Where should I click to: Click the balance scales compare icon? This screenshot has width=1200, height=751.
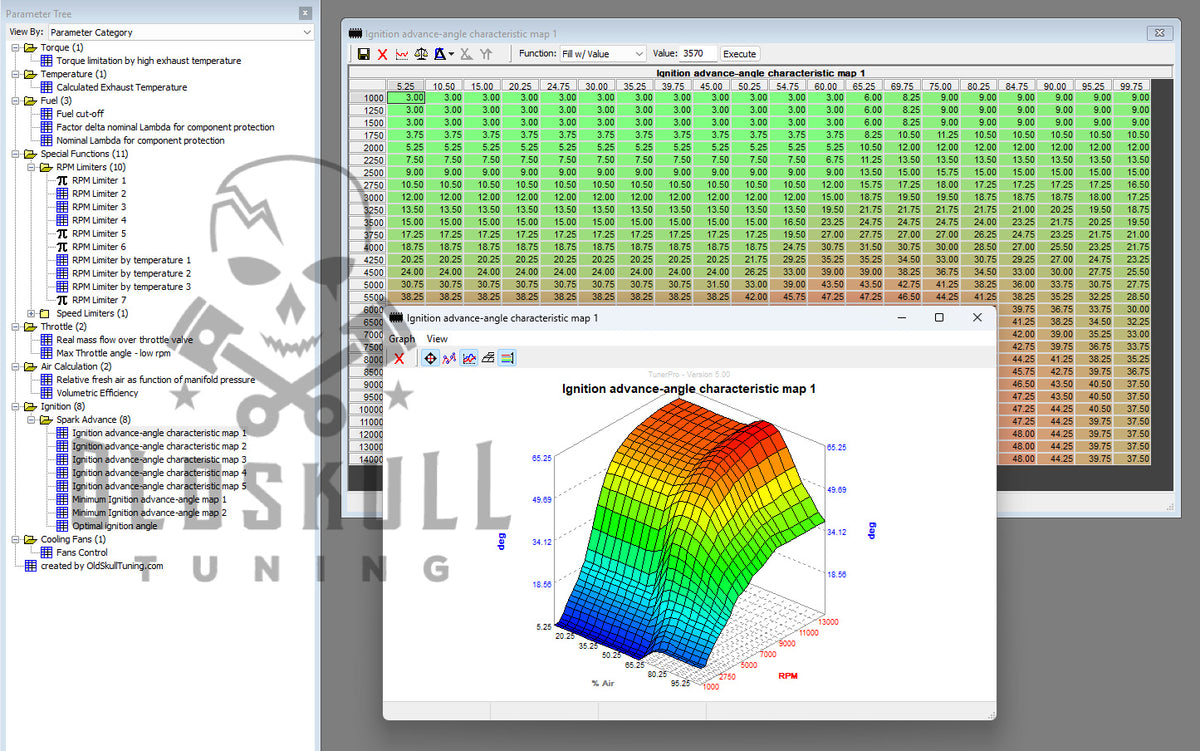coord(421,54)
